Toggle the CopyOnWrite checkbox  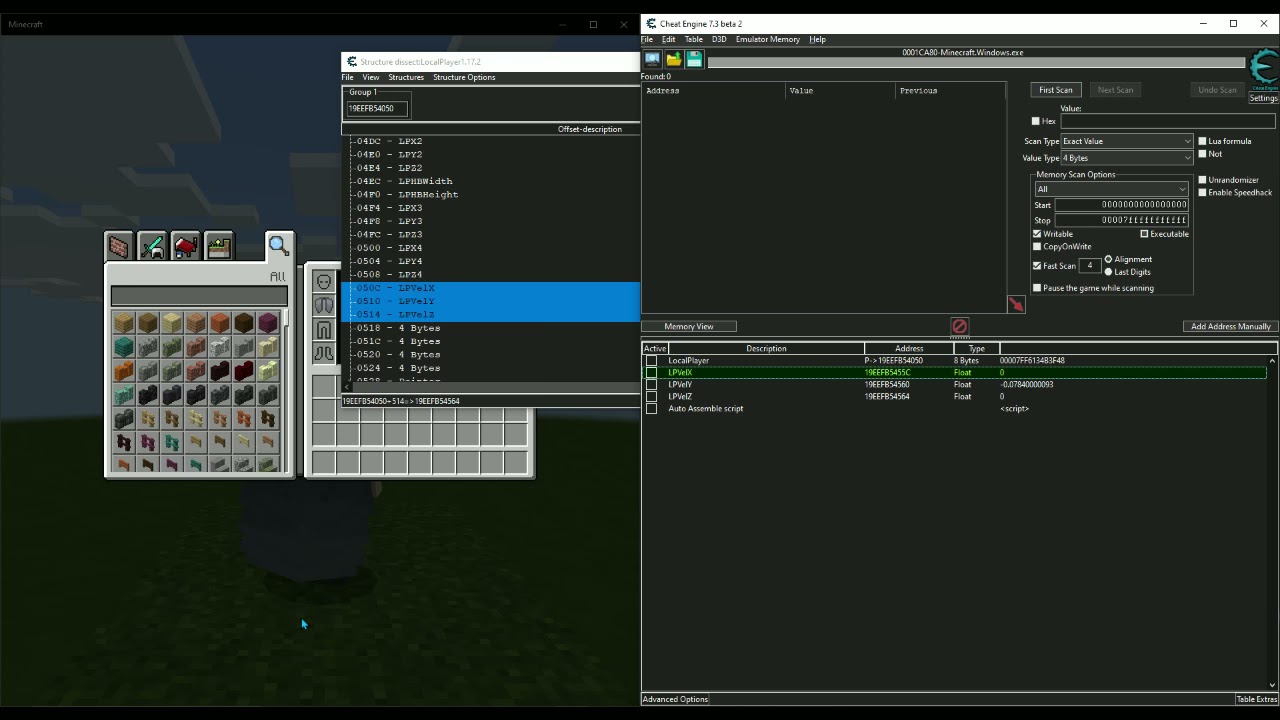click(1037, 246)
